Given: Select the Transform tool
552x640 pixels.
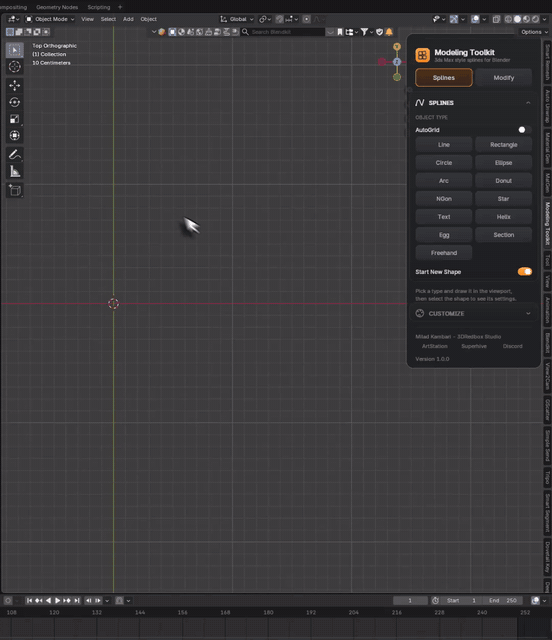Looking at the screenshot, I should (15, 136).
